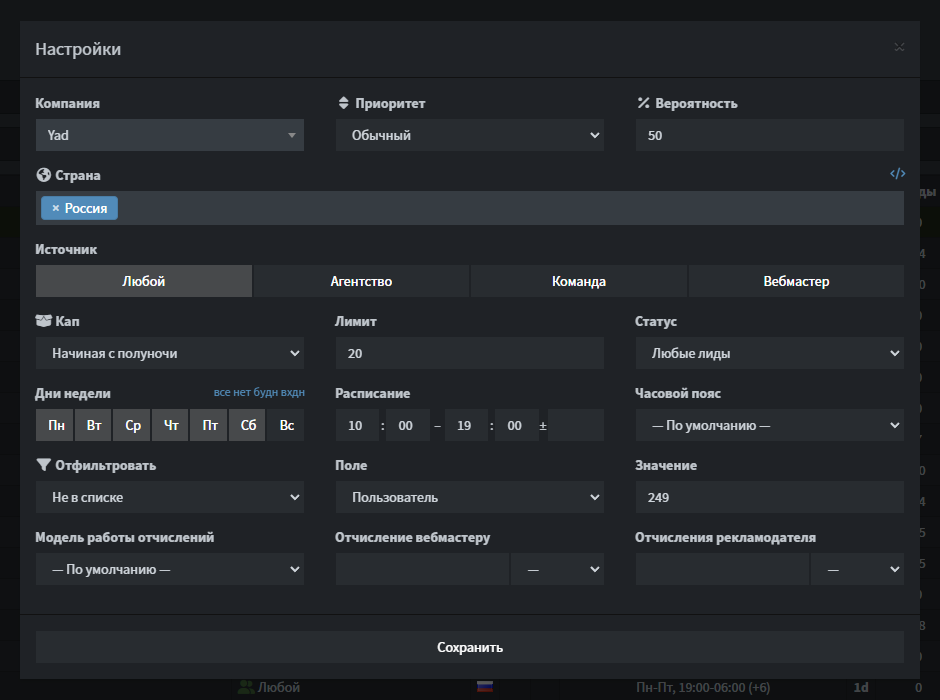Open the Приоритет dropdown set to Обычный
940x700 pixels.
(469, 135)
